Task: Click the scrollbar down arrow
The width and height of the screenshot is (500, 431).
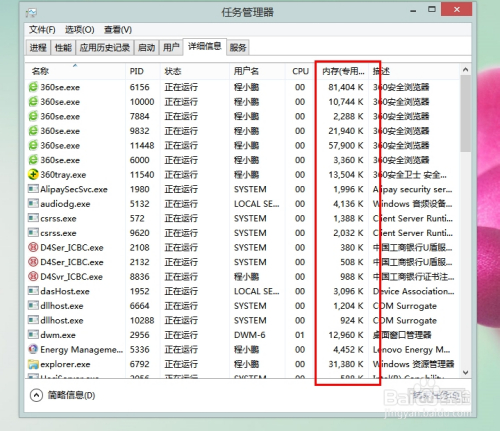Action: click(x=466, y=372)
